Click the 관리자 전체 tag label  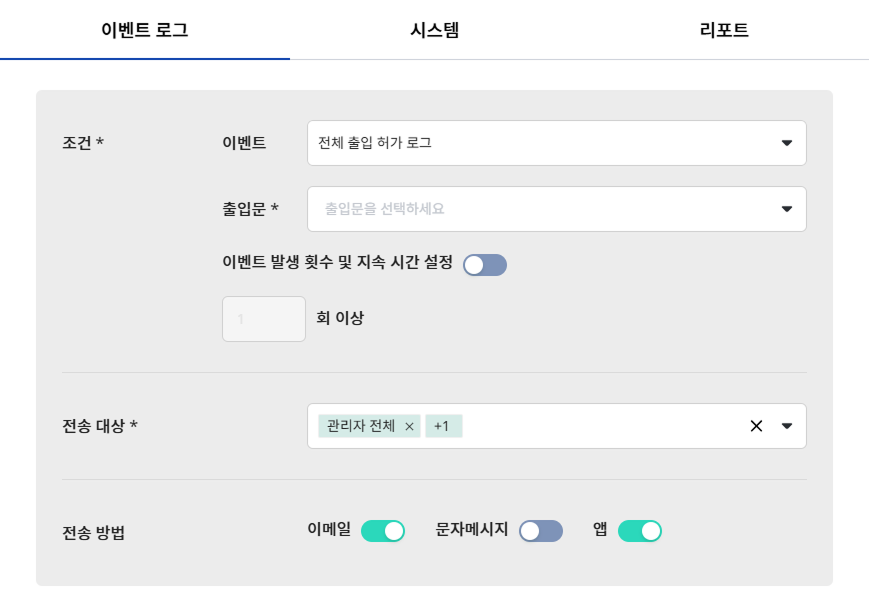coord(361,426)
